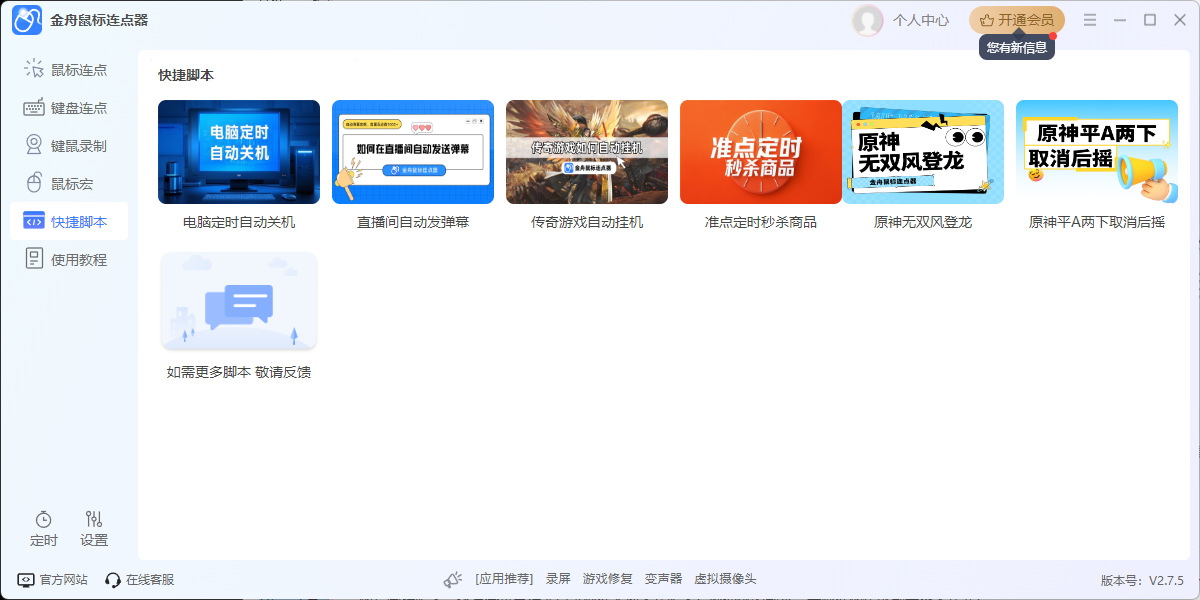The height and width of the screenshot is (600, 1200).
Task: Open the 准点定时秒杀商品 script
Action: coord(760,152)
